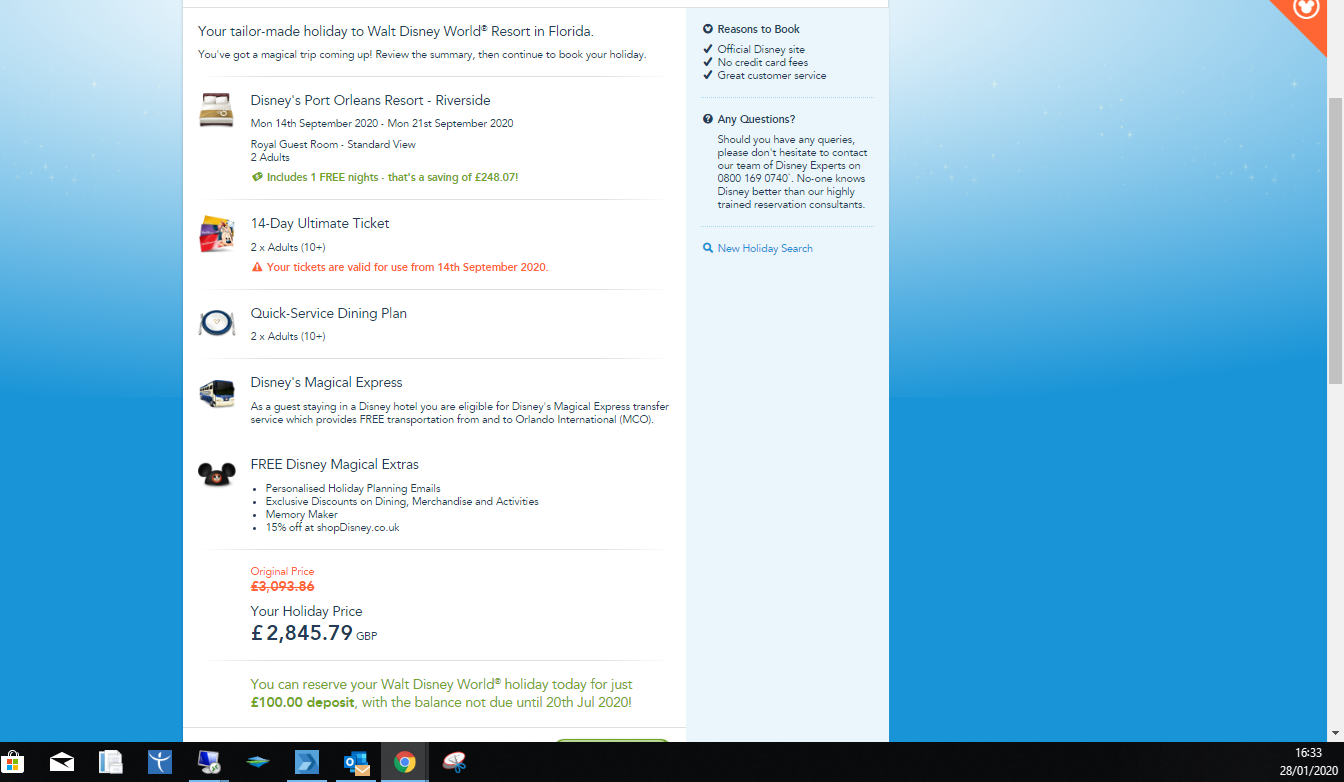Screen dimensions: 1344x782
Task: Click 15% off at shopDisney.co.uk item
Action: (332, 527)
